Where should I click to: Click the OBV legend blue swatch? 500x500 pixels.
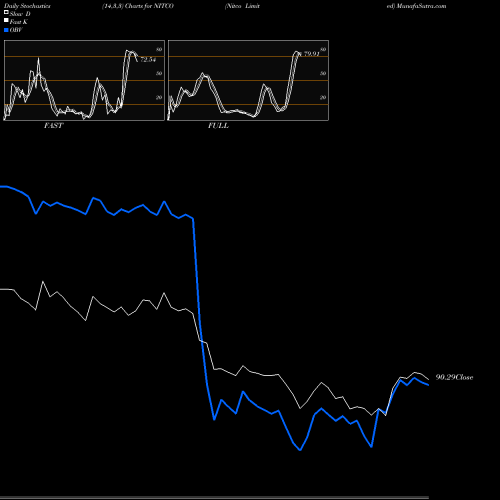tap(6, 30)
